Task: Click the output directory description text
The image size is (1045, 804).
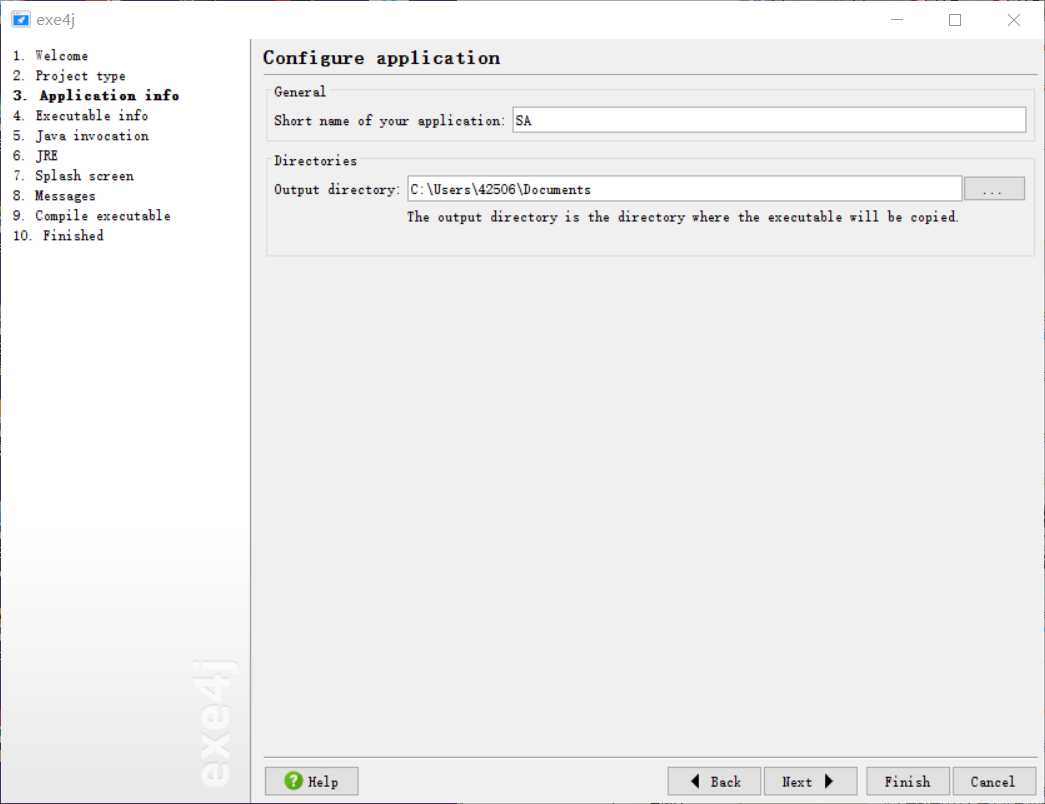Action: (682, 217)
